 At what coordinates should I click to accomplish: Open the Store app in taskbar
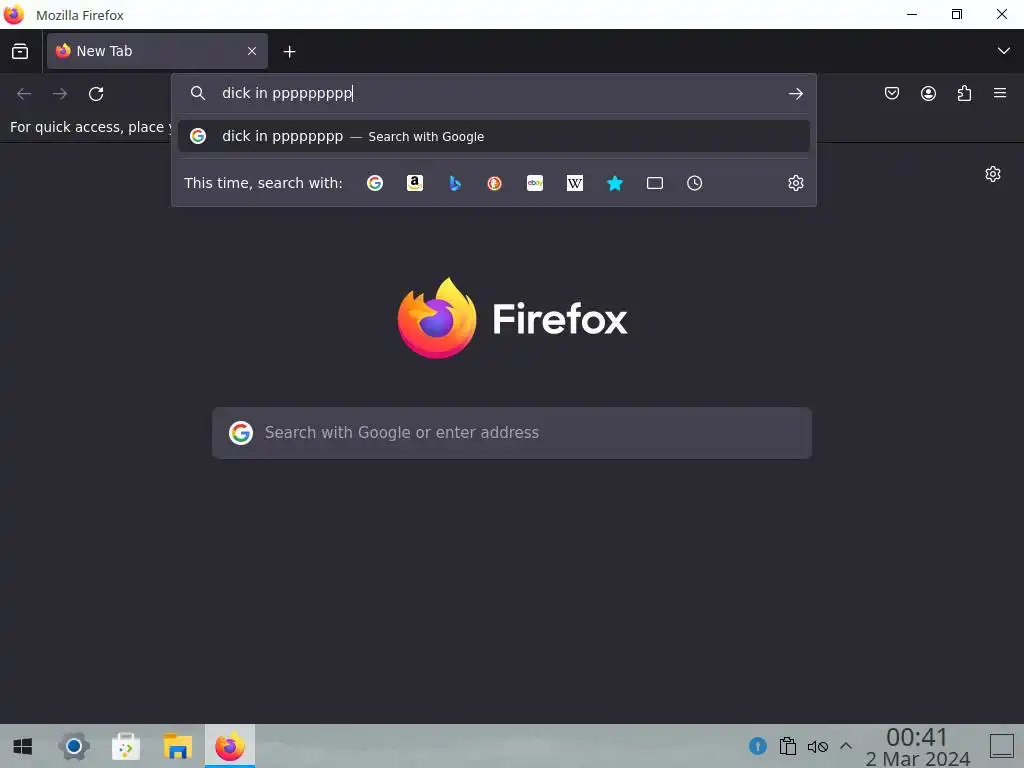(125, 746)
